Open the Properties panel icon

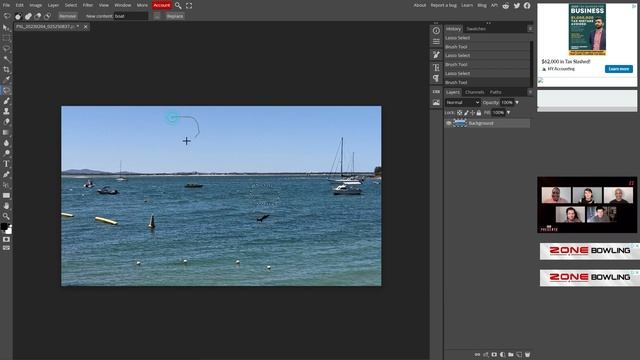click(x=436, y=42)
